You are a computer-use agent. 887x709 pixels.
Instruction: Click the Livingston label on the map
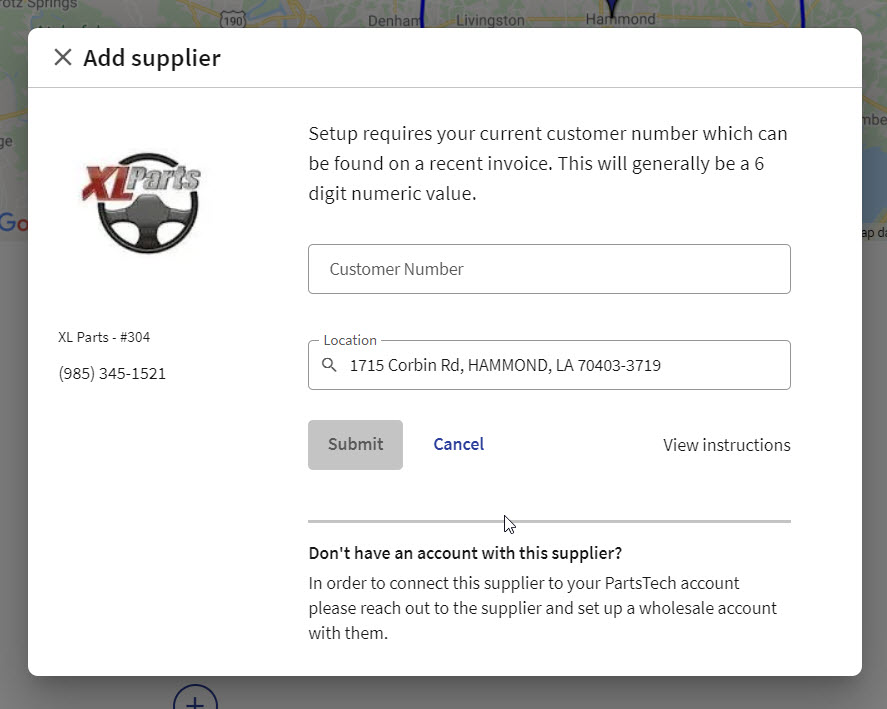(x=490, y=18)
